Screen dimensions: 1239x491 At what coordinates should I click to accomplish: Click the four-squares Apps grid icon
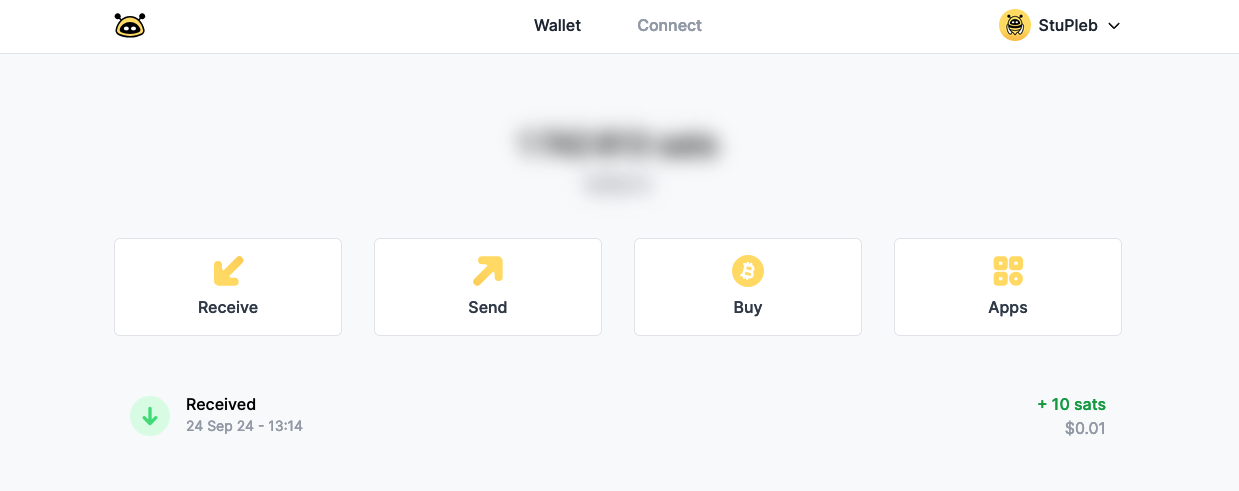[x=1008, y=271]
